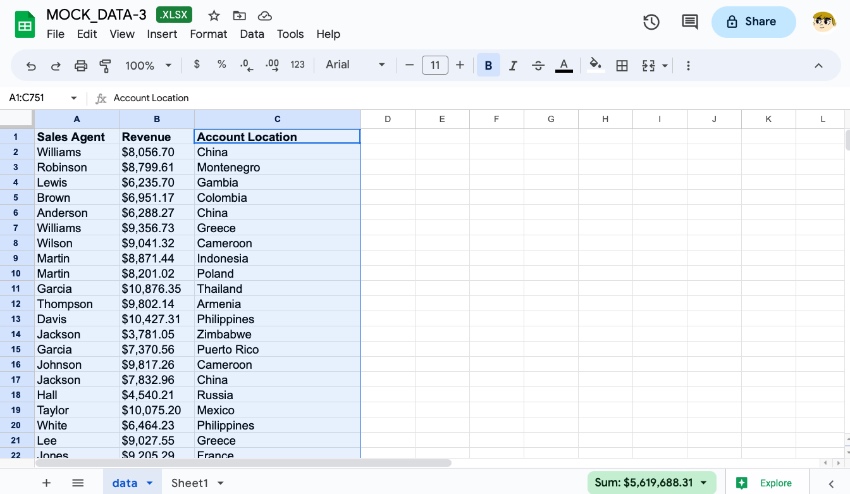This screenshot has width=850, height=494.
Task: Star the MOCK_DATA-3 document
Action: (214, 16)
